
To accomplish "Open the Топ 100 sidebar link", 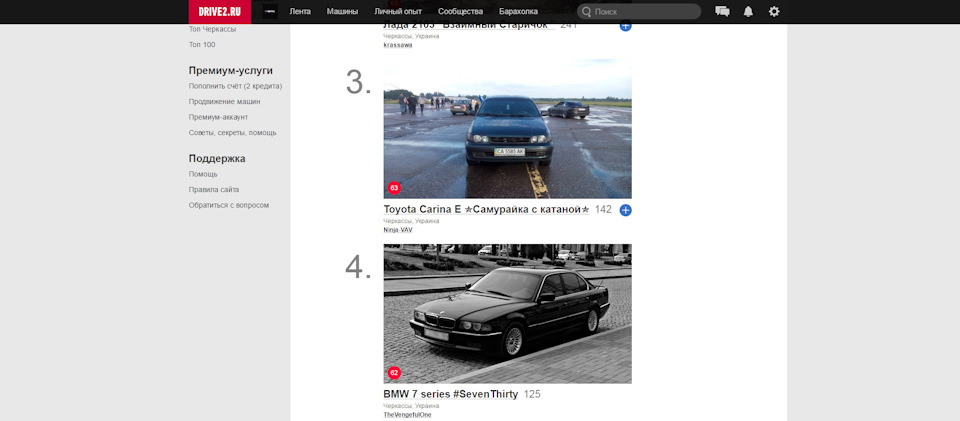I will pyautogui.click(x=202, y=45).
